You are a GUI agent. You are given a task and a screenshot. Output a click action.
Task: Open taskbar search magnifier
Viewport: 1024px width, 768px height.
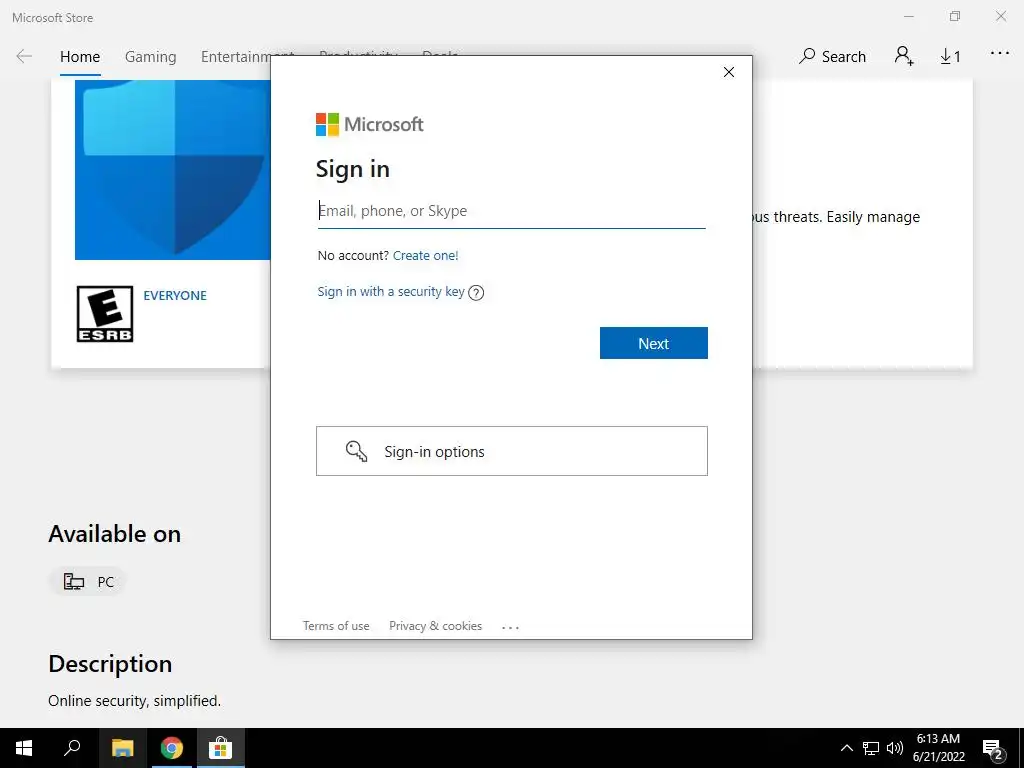pyautogui.click(x=72, y=748)
